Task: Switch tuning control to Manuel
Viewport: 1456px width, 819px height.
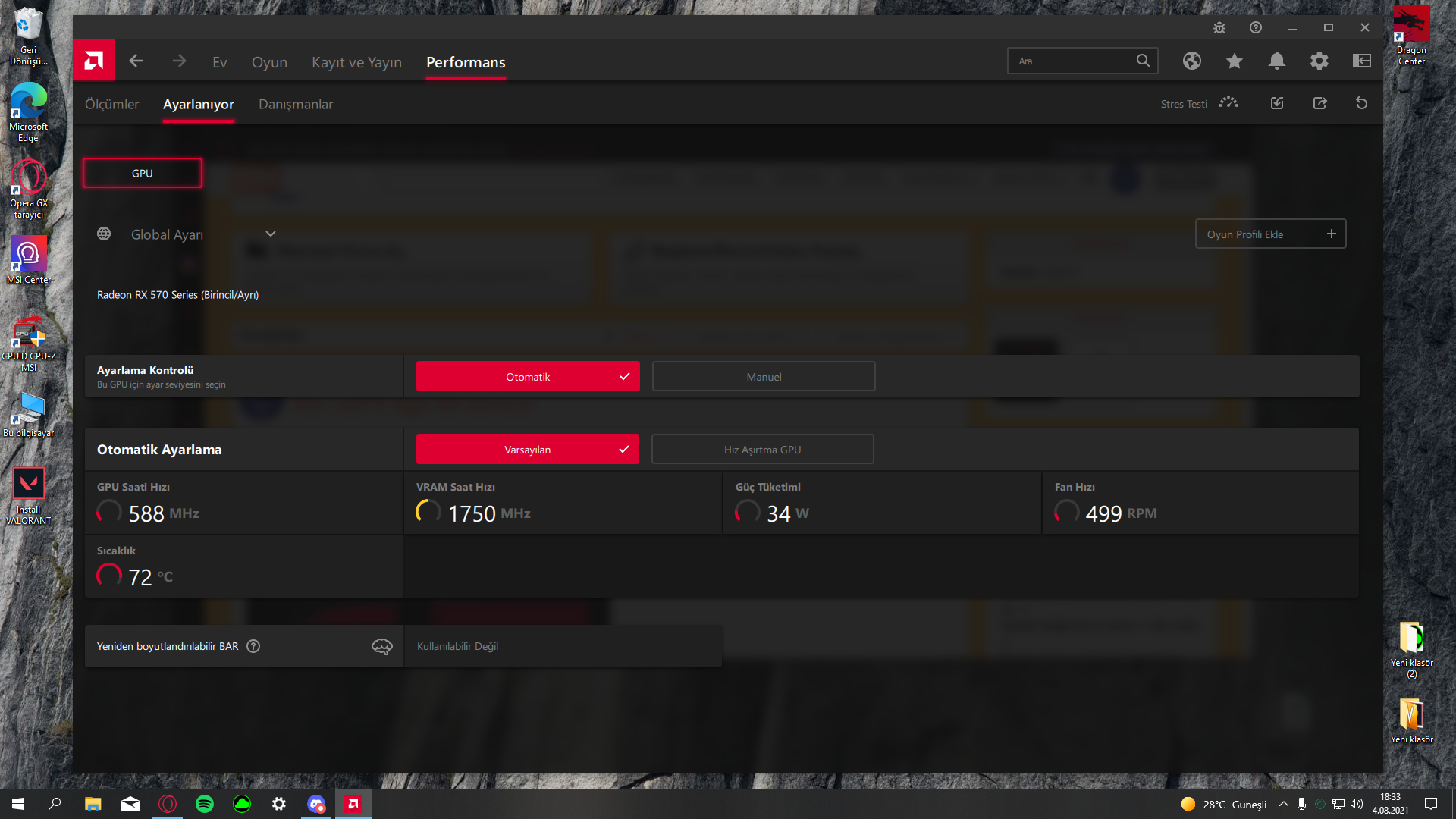Action: (x=763, y=377)
